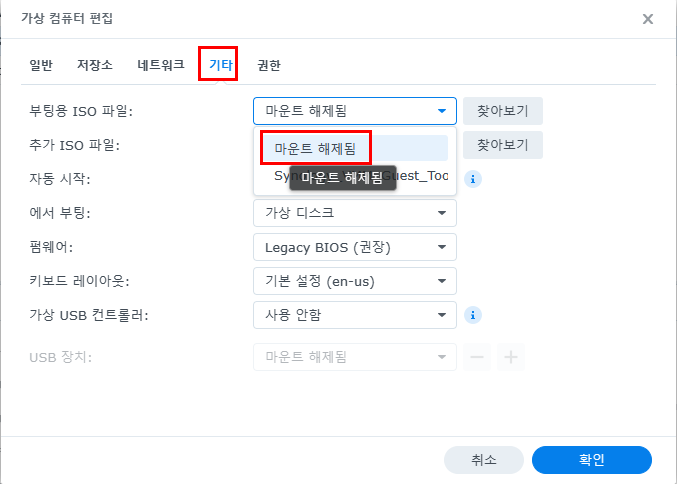Open the firmware Legacy BIOS dropdown

coord(355,247)
